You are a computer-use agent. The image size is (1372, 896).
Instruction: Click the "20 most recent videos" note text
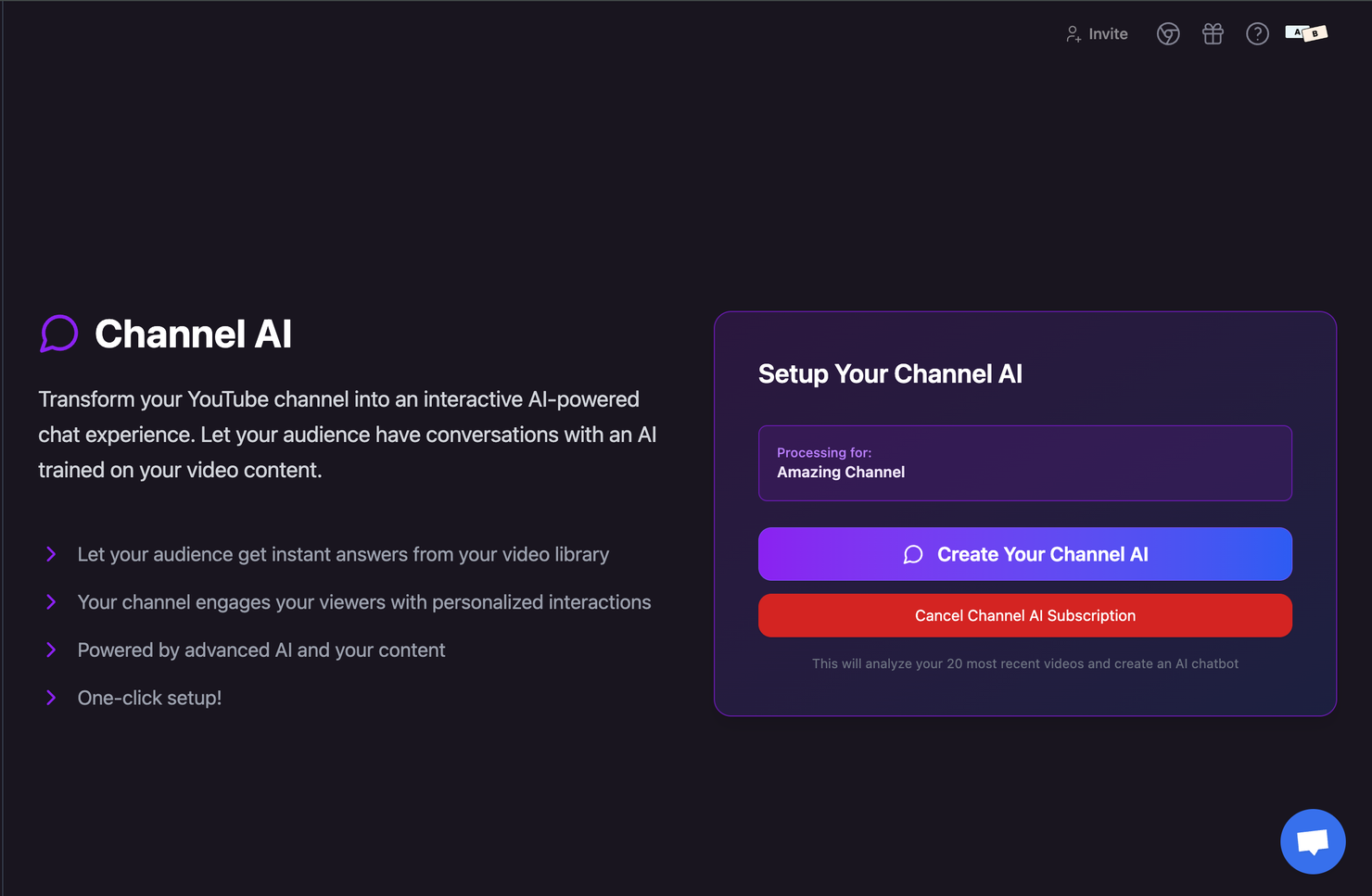click(x=1024, y=663)
